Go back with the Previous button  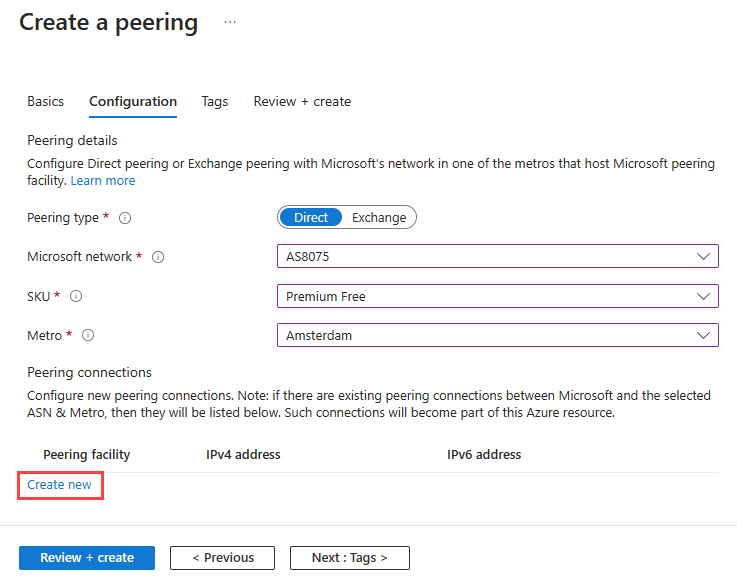[222, 558]
